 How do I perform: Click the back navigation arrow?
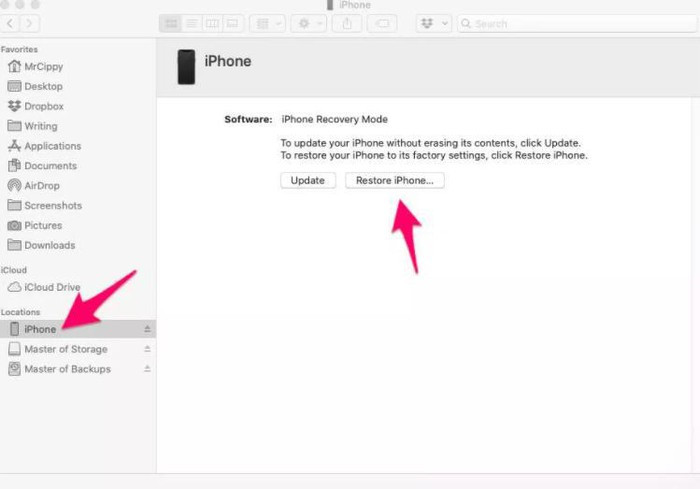pyautogui.click(x=11, y=23)
